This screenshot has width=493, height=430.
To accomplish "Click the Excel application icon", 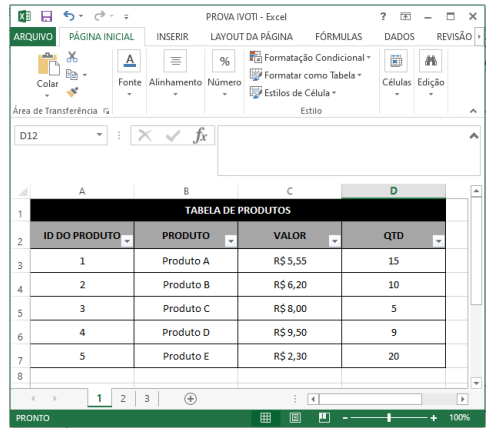I will click(x=24, y=16).
